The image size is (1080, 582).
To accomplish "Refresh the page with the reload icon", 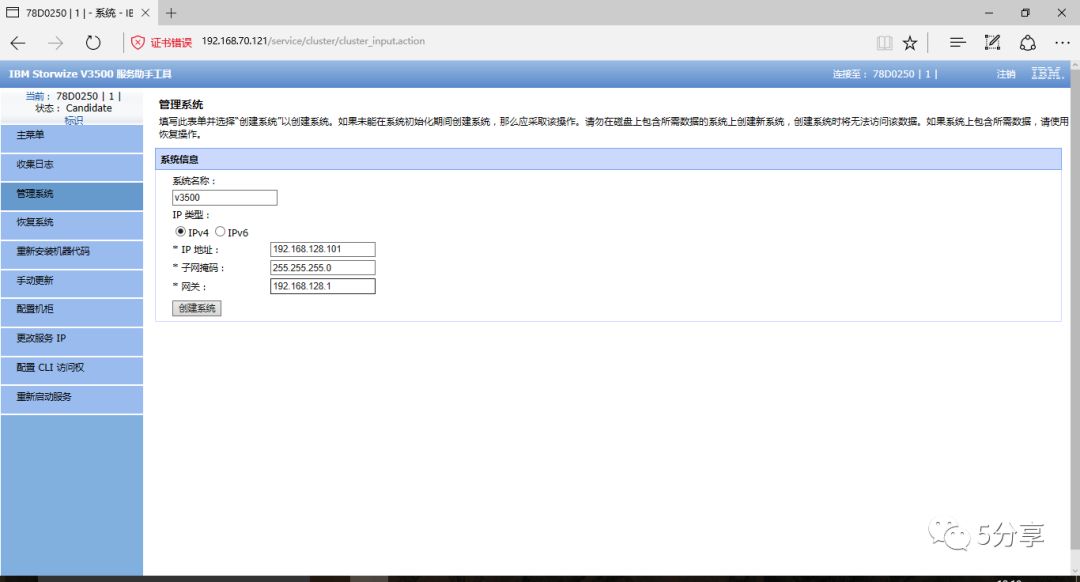I will [93, 43].
